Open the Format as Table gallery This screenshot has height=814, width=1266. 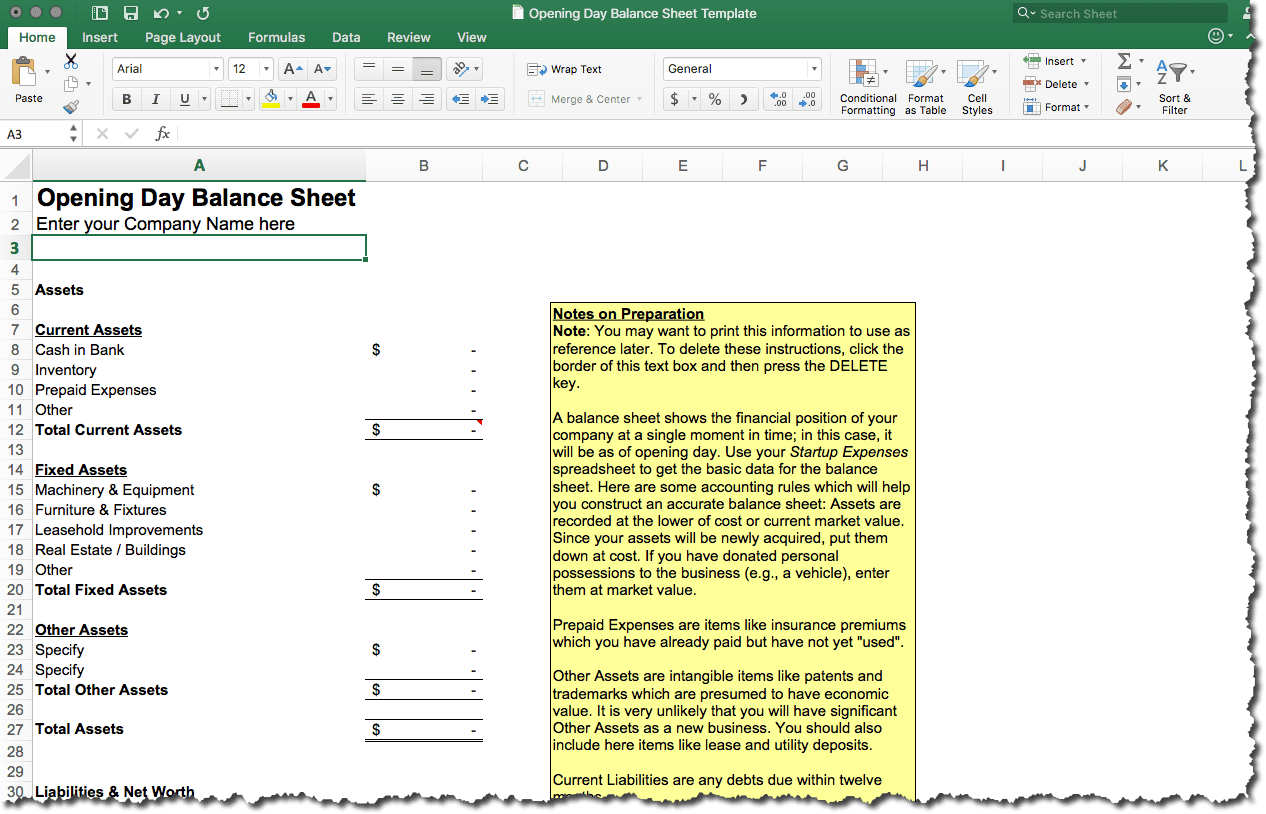[x=925, y=86]
